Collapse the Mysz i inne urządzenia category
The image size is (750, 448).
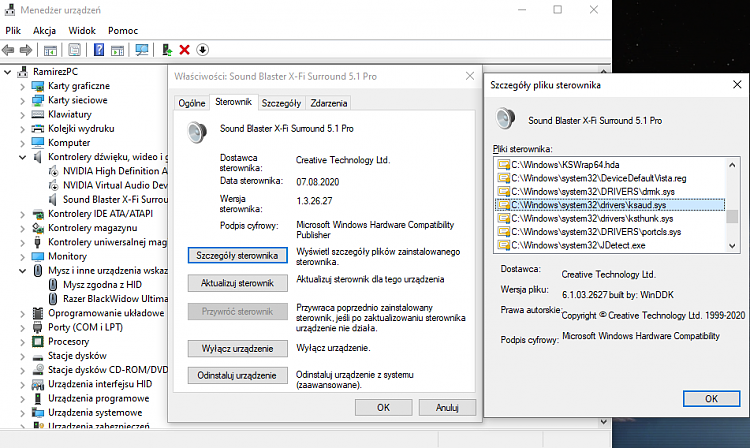click(24, 270)
